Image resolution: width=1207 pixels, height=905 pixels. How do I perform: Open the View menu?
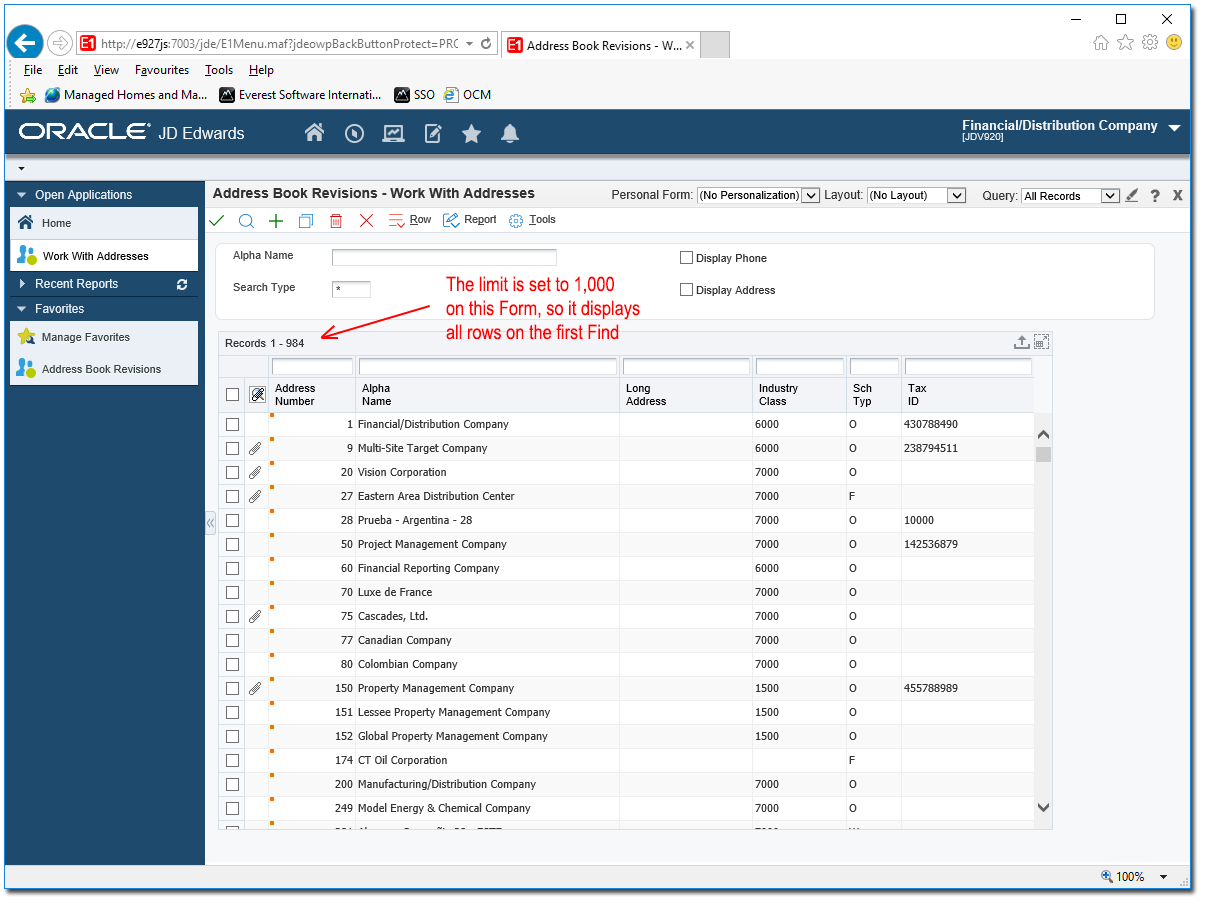106,70
